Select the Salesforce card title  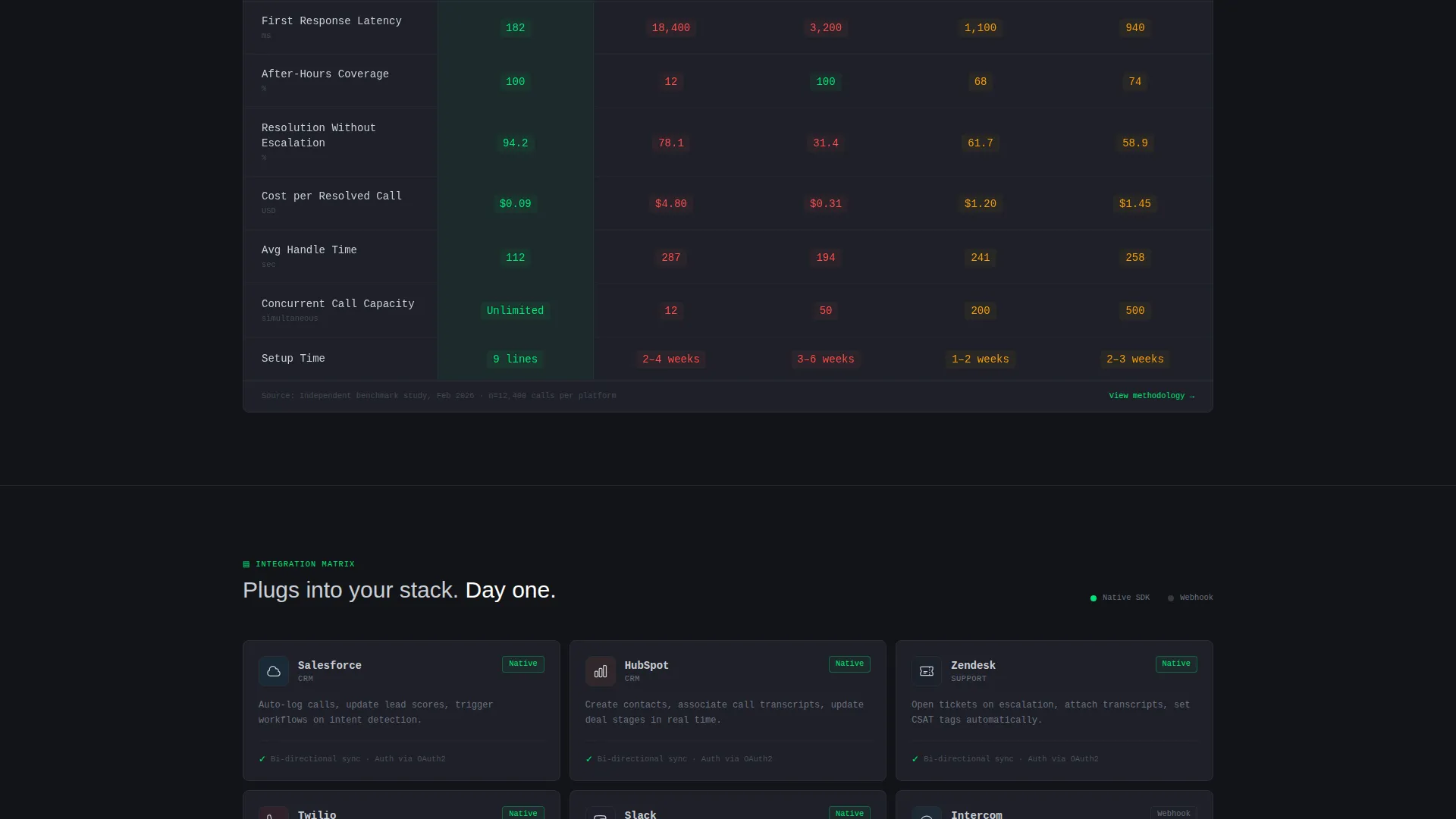[x=329, y=666]
